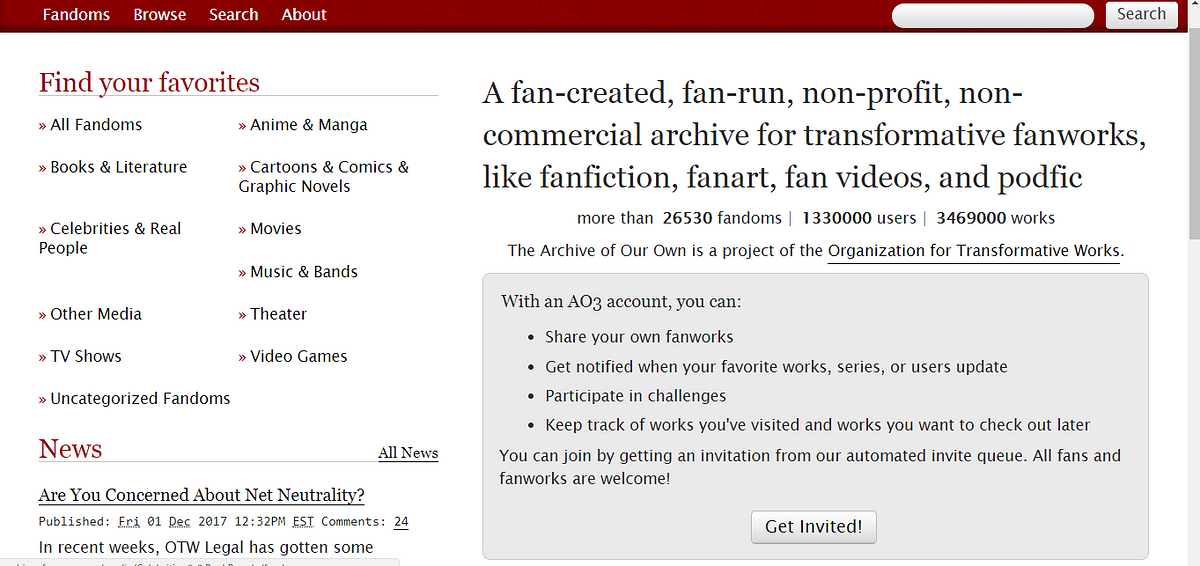Click the 26530 fandoms statistic
This screenshot has width=1200, height=566.
723,218
